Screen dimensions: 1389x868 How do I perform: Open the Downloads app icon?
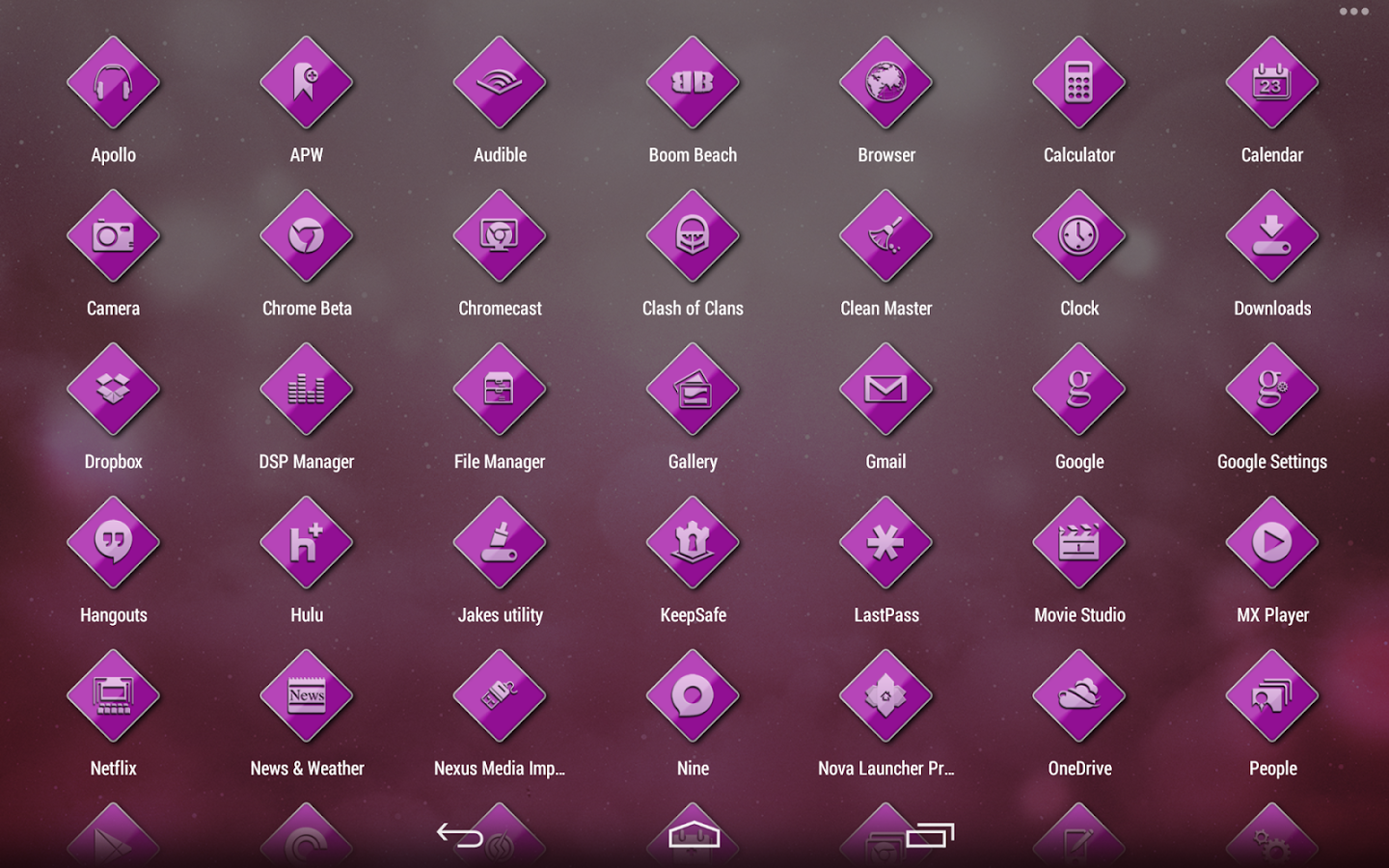1272,236
